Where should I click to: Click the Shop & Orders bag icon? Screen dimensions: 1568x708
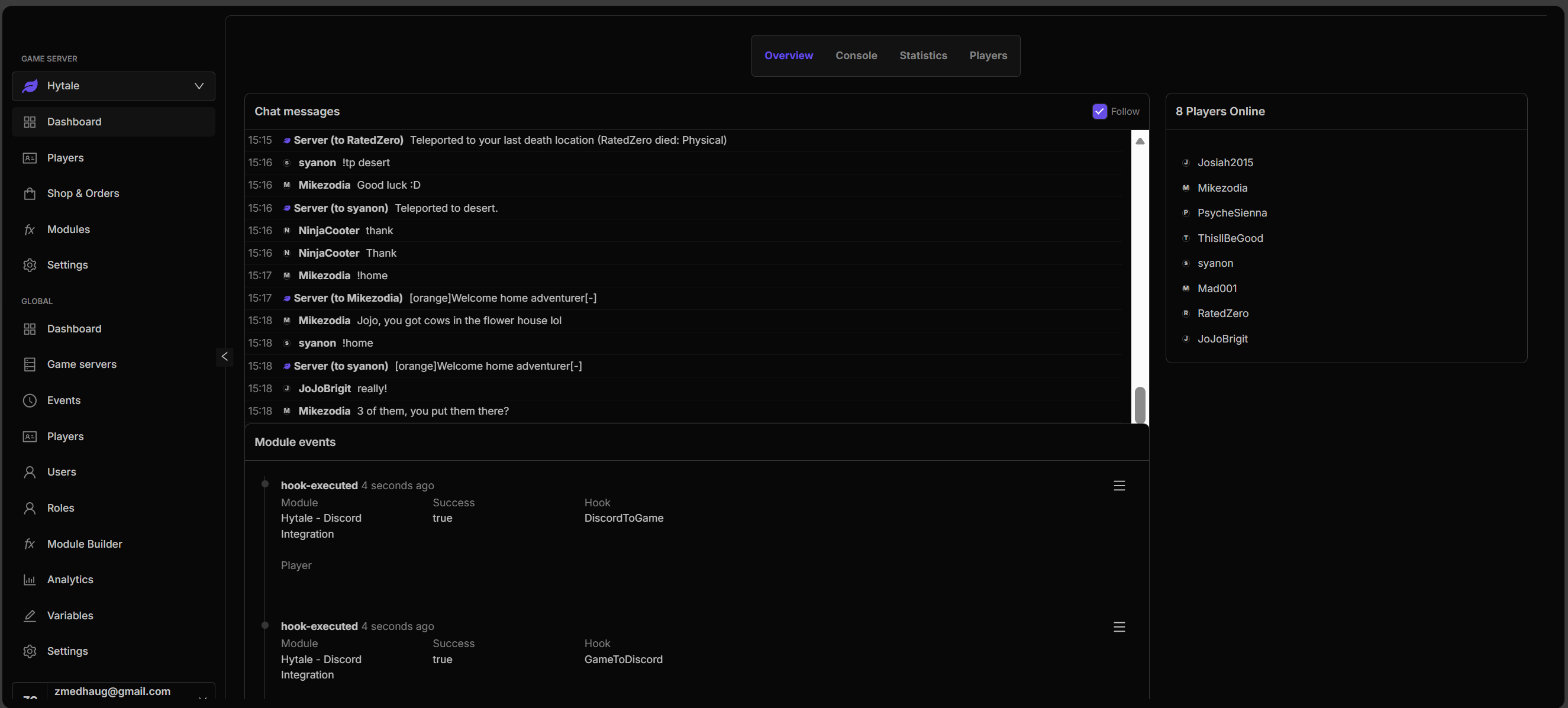tap(29, 193)
